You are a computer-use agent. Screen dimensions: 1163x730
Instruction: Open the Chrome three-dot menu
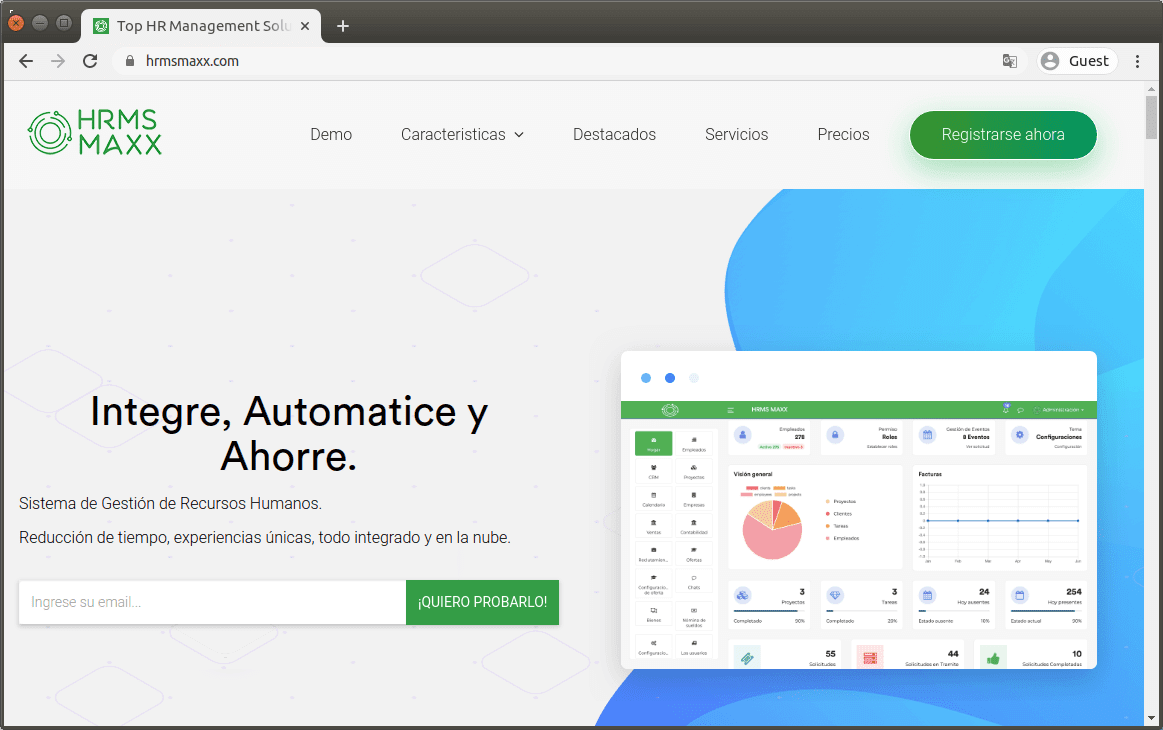point(1137,61)
